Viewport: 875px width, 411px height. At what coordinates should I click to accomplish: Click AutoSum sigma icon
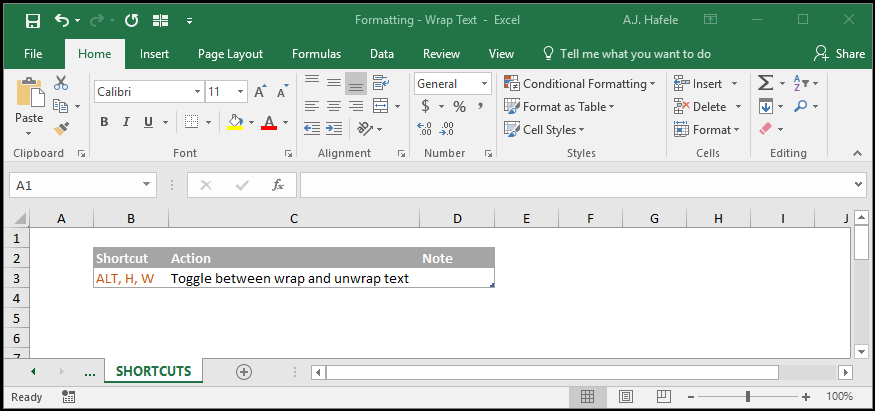766,83
